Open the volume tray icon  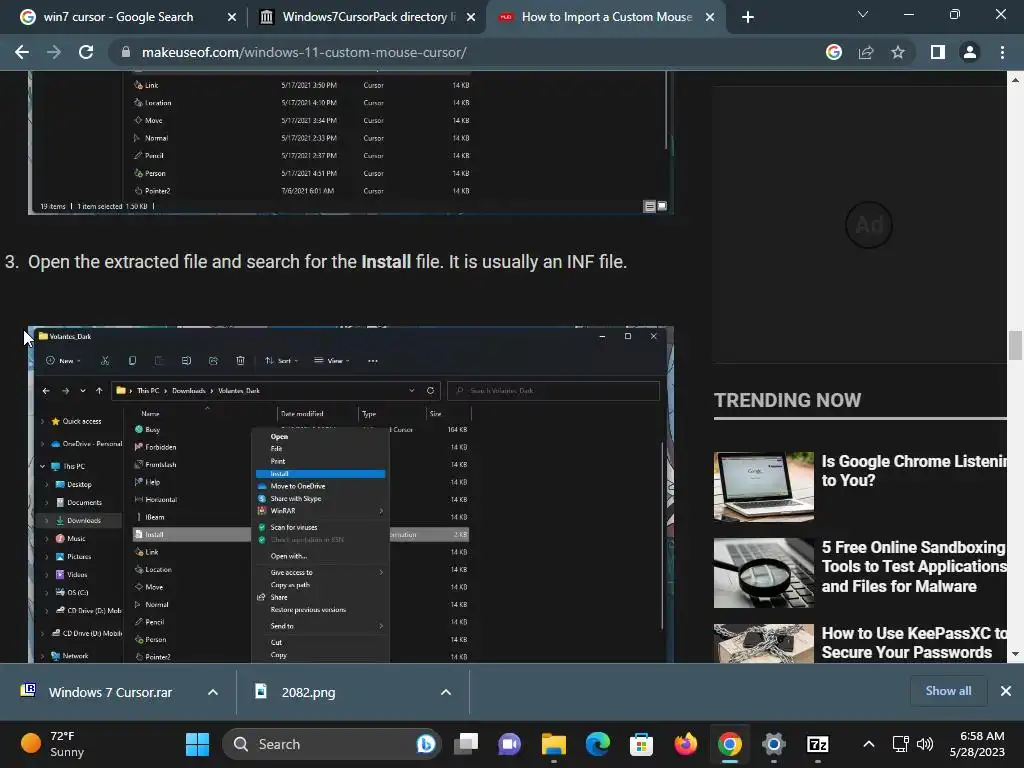tap(925, 744)
